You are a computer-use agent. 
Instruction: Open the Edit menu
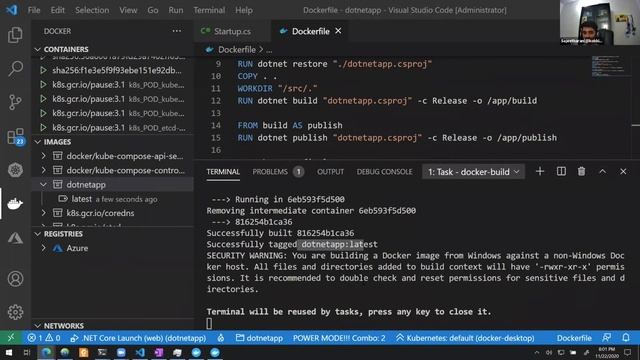pos(58,10)
